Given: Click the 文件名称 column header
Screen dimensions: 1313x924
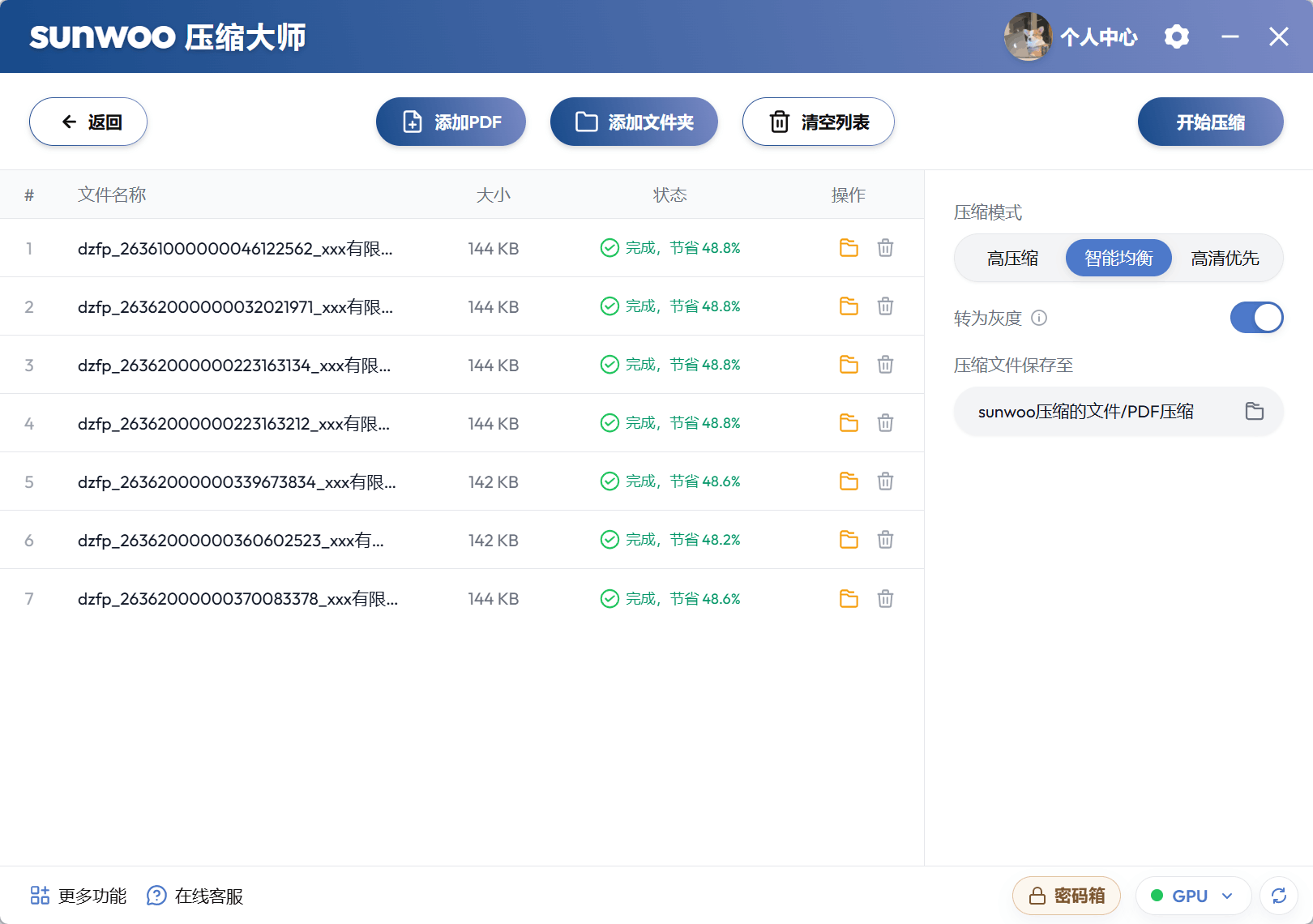Looking at the screenshot, I should [112, 195].
